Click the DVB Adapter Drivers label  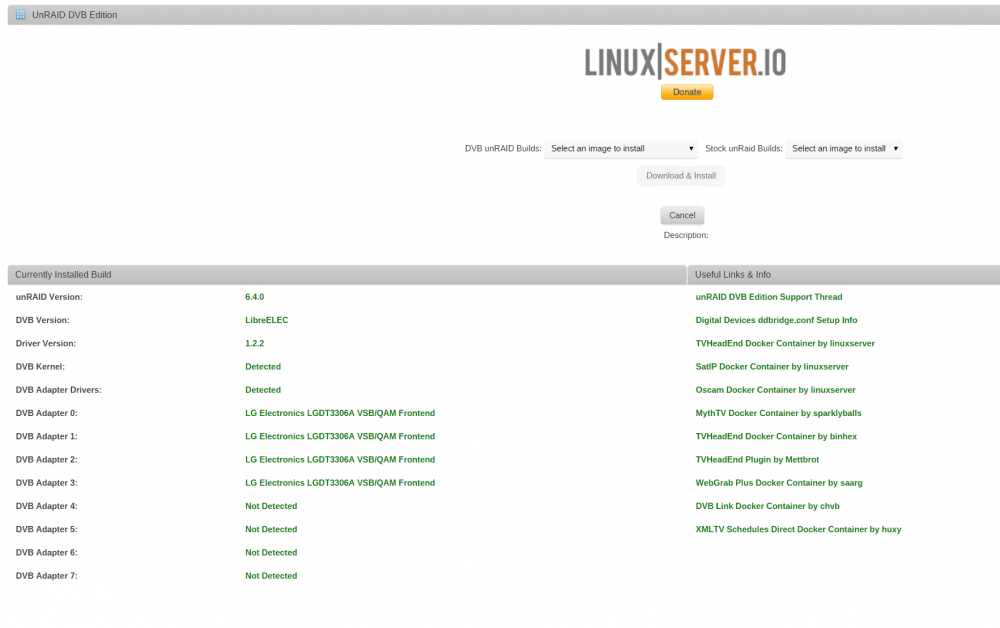[59, 390]
